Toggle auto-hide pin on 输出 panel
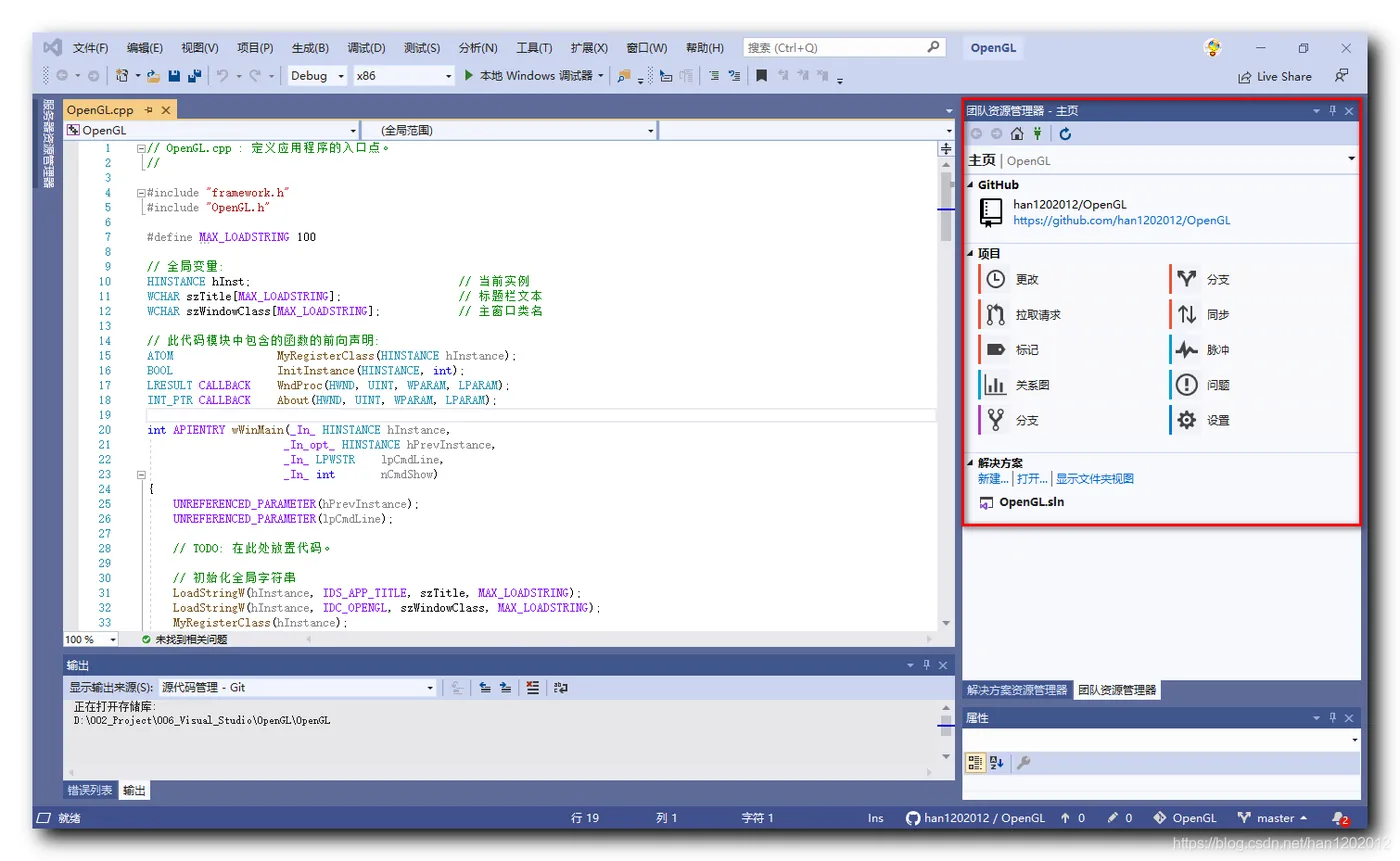The image size is (1400, 861). pyautogui.click(x=926, y=665)
